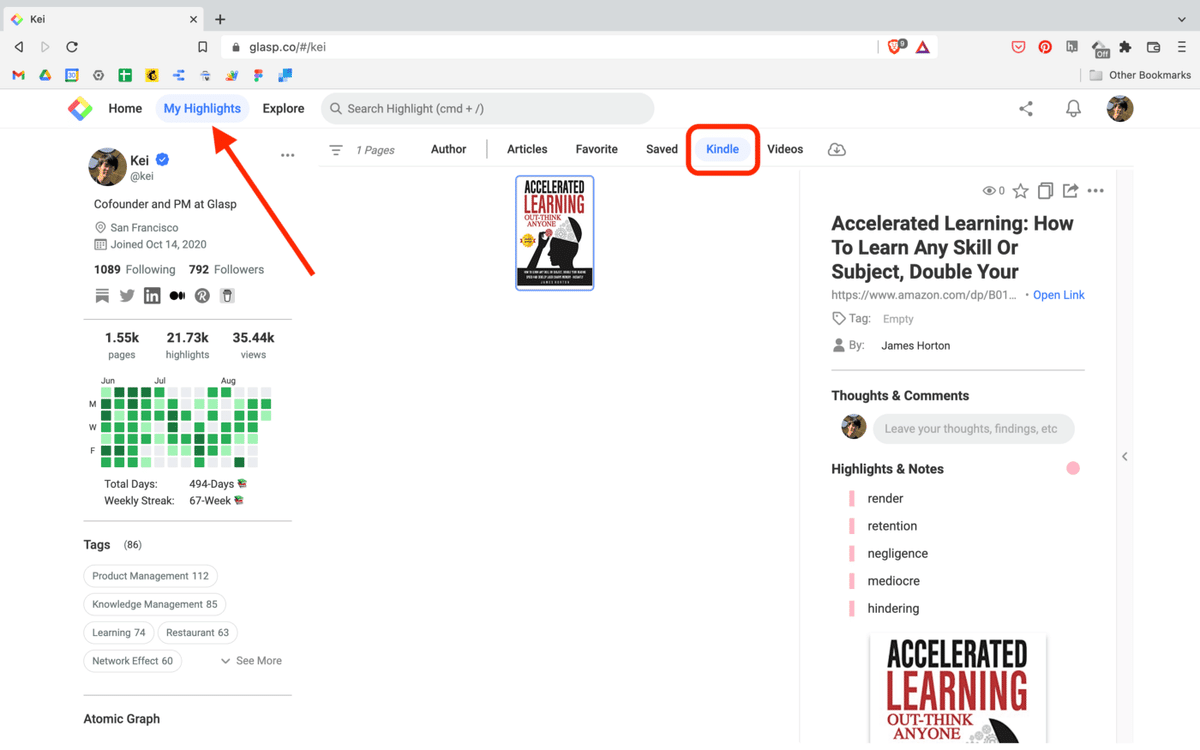
Task: Select the Accelerated Learning book cover thumbnail
Action: 555,233
